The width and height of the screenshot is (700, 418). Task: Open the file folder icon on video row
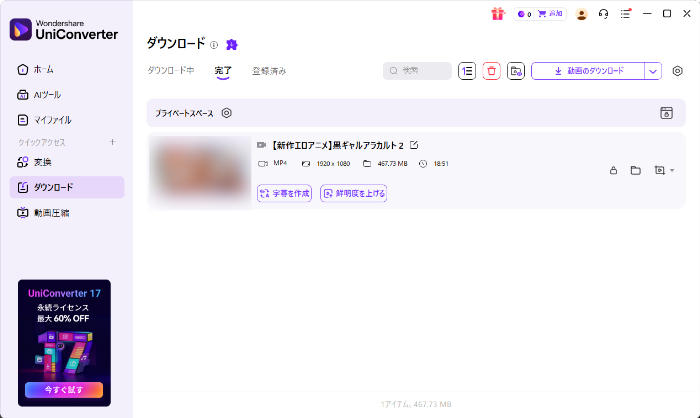(636, 170)
